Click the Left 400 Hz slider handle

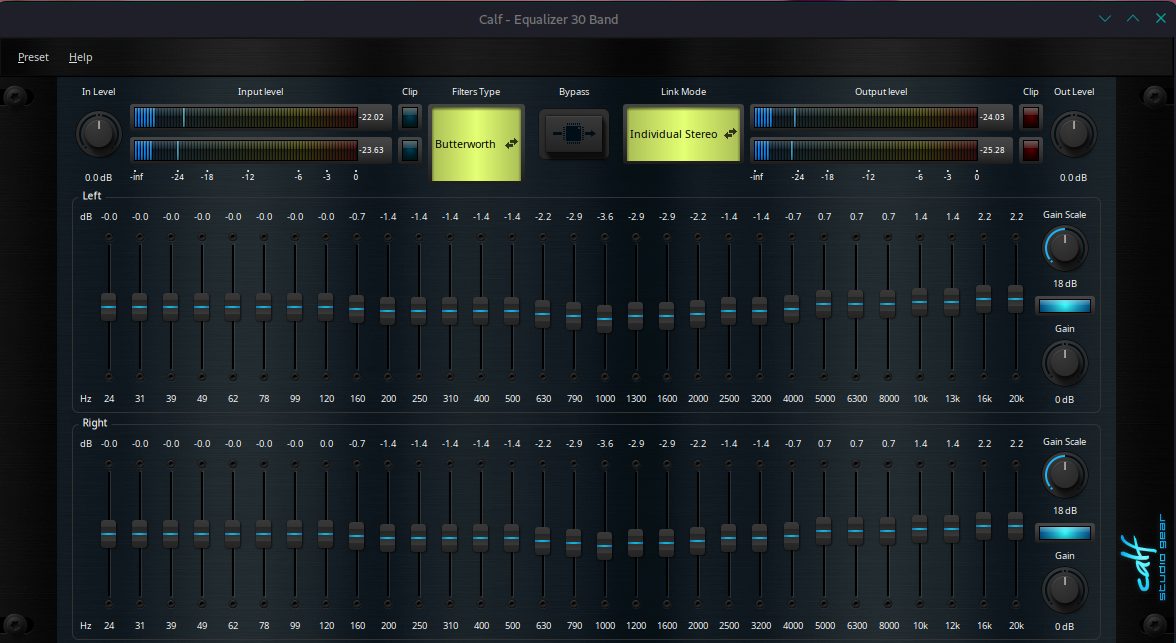(x=481, y=311)
